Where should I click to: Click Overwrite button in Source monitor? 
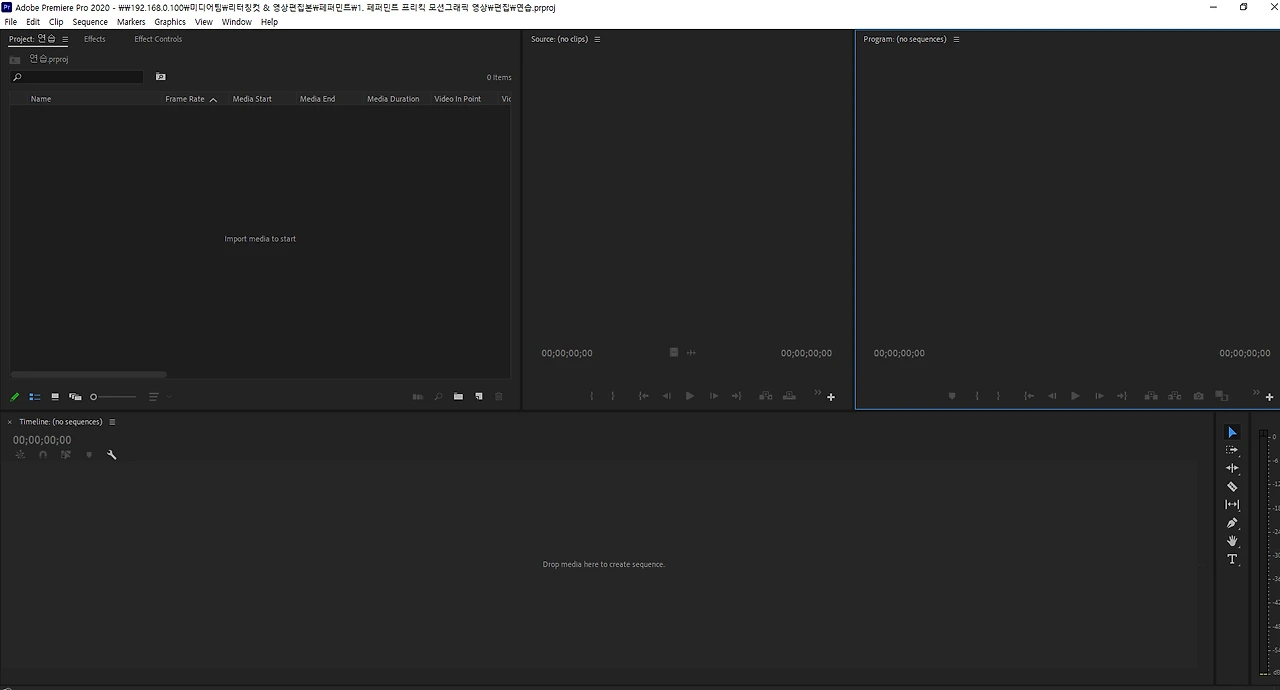(790, 396)
